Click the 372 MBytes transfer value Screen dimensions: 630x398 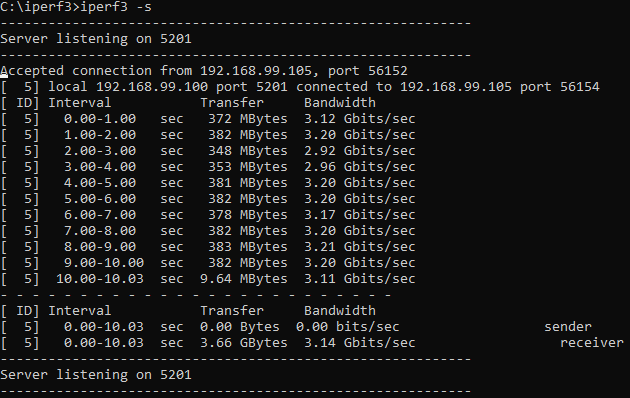click(248, 119)
